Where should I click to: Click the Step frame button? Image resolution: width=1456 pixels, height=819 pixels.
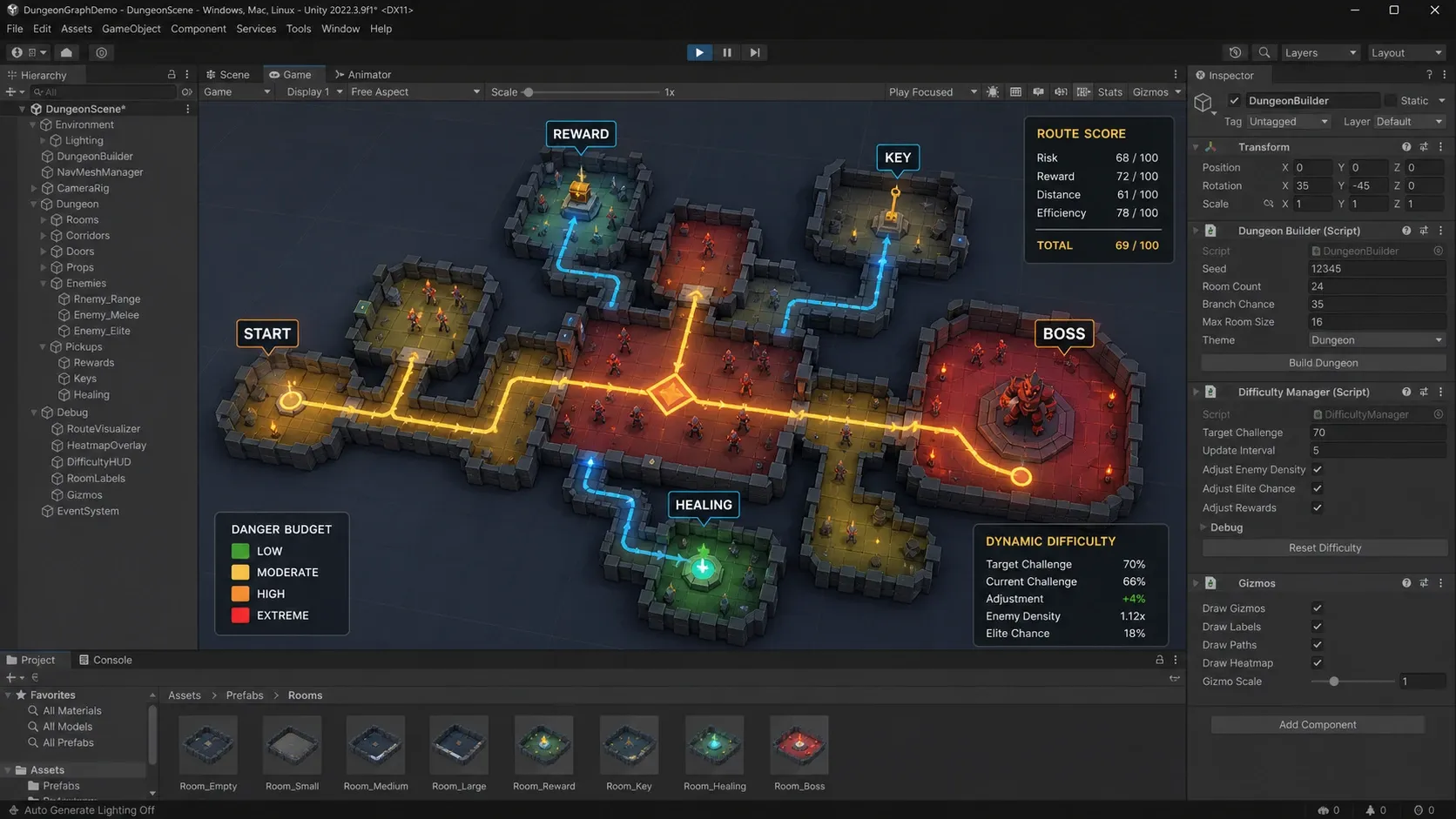point(755,52)
